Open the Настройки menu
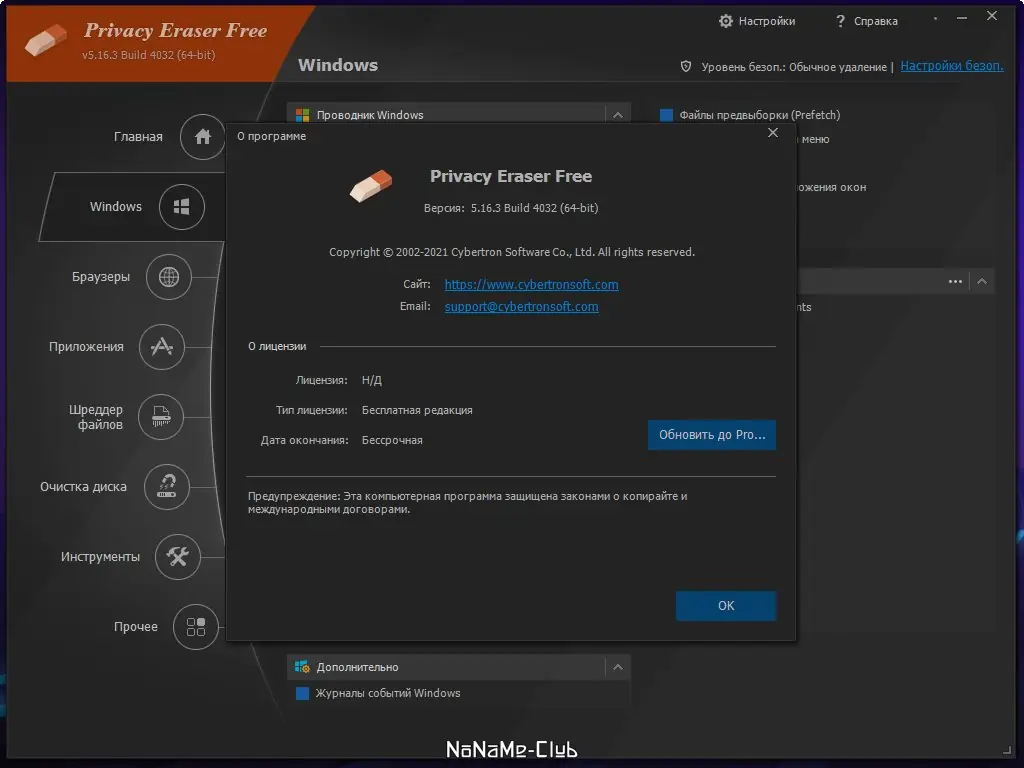Screen dimensions: 1024x768 pyautogui.click(x=757, y=20)
